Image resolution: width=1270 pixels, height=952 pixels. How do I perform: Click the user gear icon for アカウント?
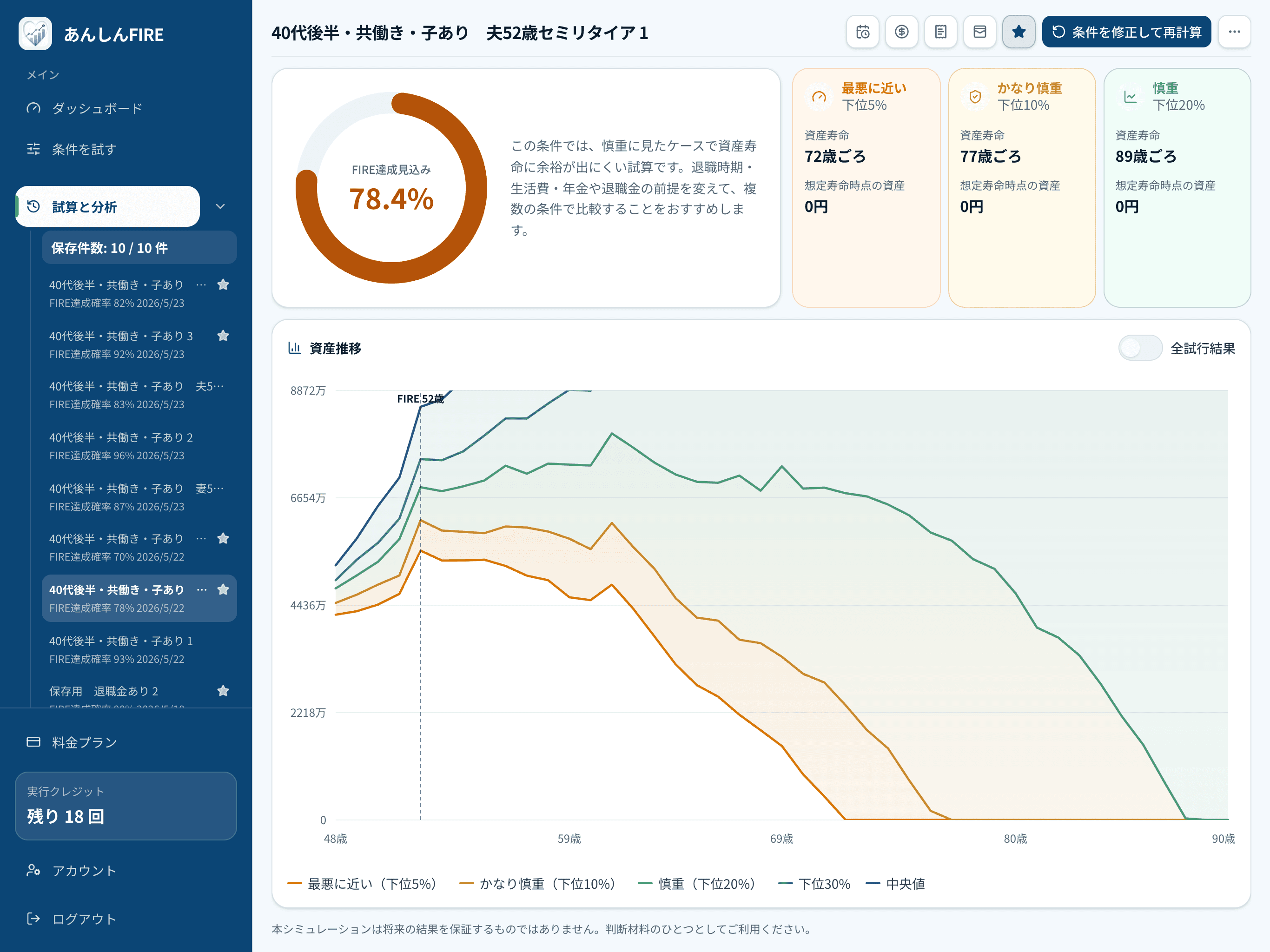pyautogui.click(x=33, y=871)
